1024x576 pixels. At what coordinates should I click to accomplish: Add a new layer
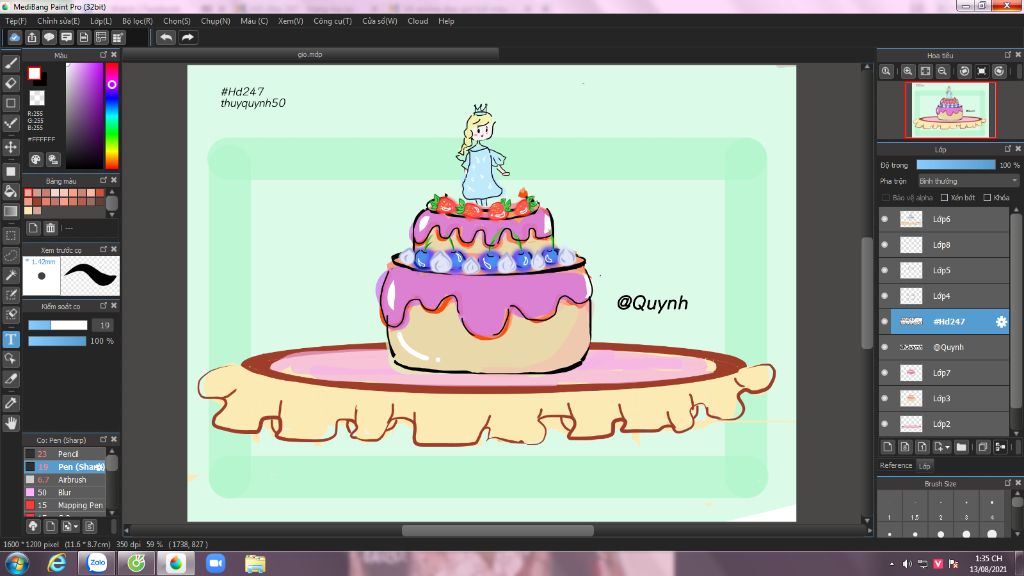tap(888, 447)
